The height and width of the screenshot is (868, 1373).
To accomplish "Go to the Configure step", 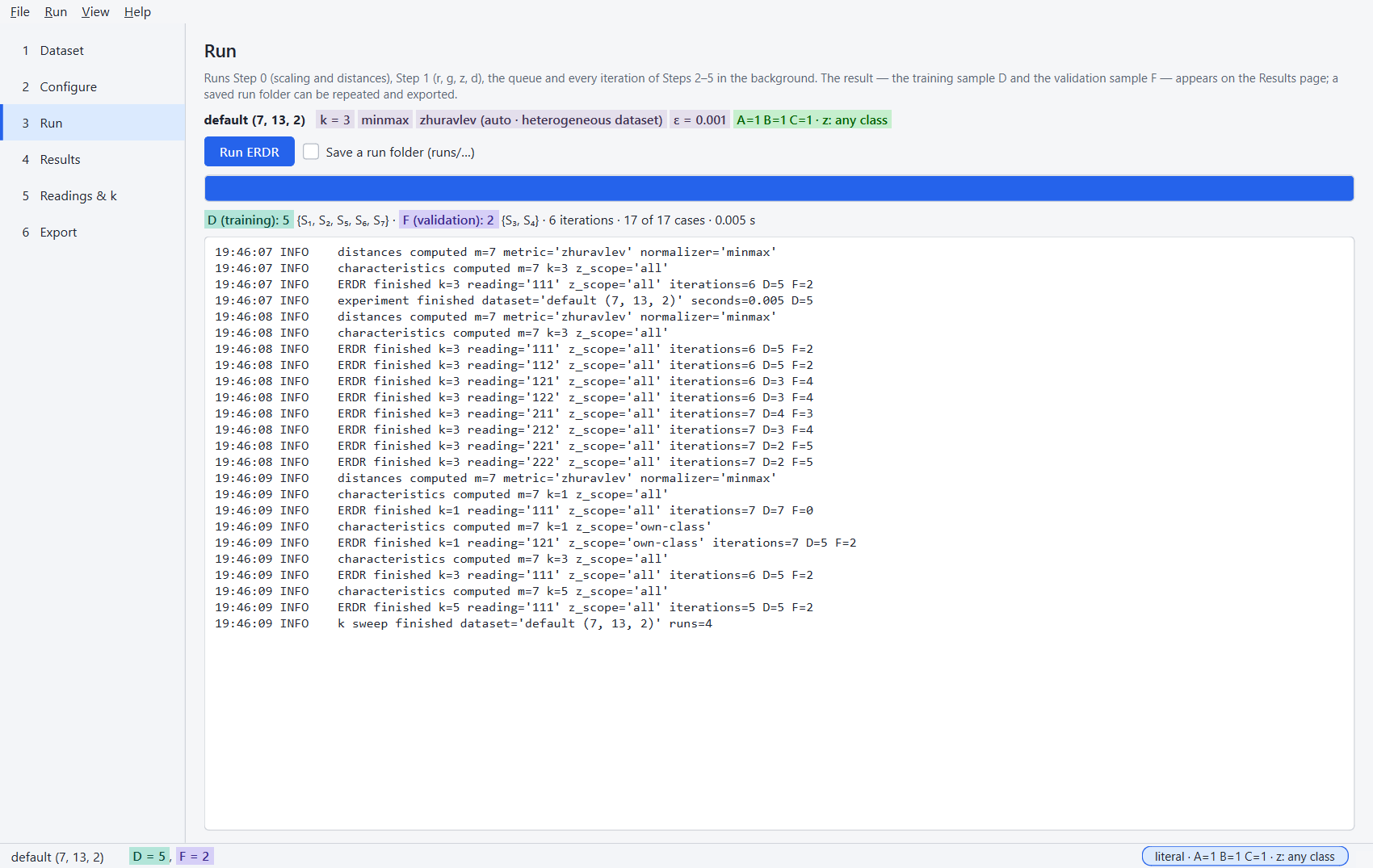I will [x=92, y=86].
